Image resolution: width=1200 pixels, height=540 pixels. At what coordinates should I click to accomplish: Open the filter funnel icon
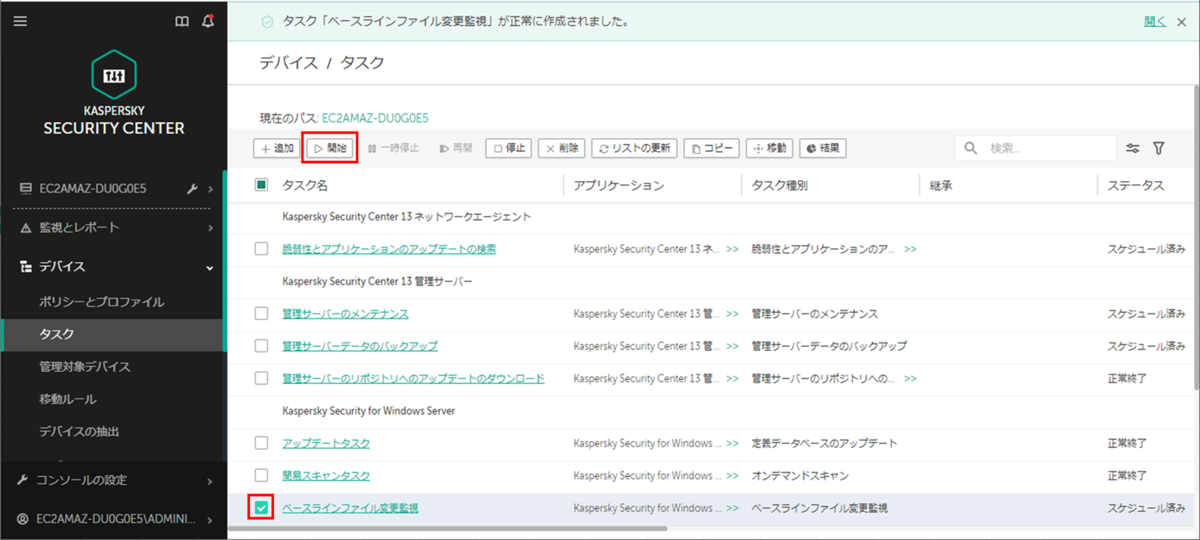click(1159, 148)
